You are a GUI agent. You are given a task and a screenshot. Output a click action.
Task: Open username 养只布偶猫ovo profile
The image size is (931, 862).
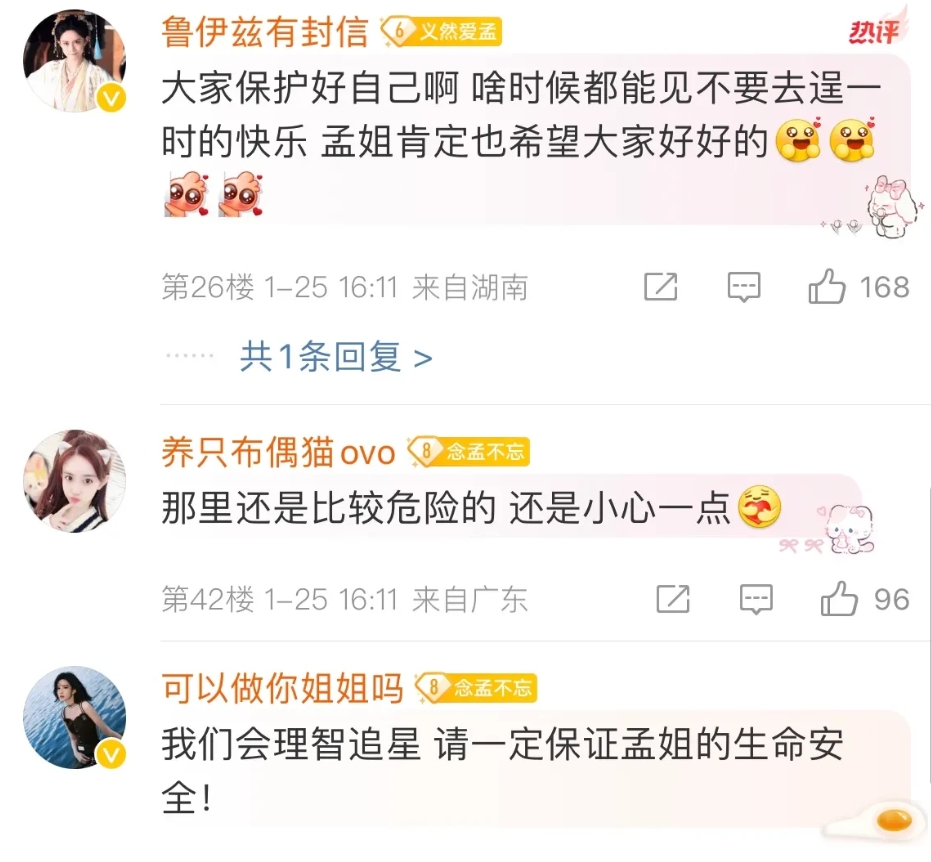pyautogui.click(x=278, y=452)
